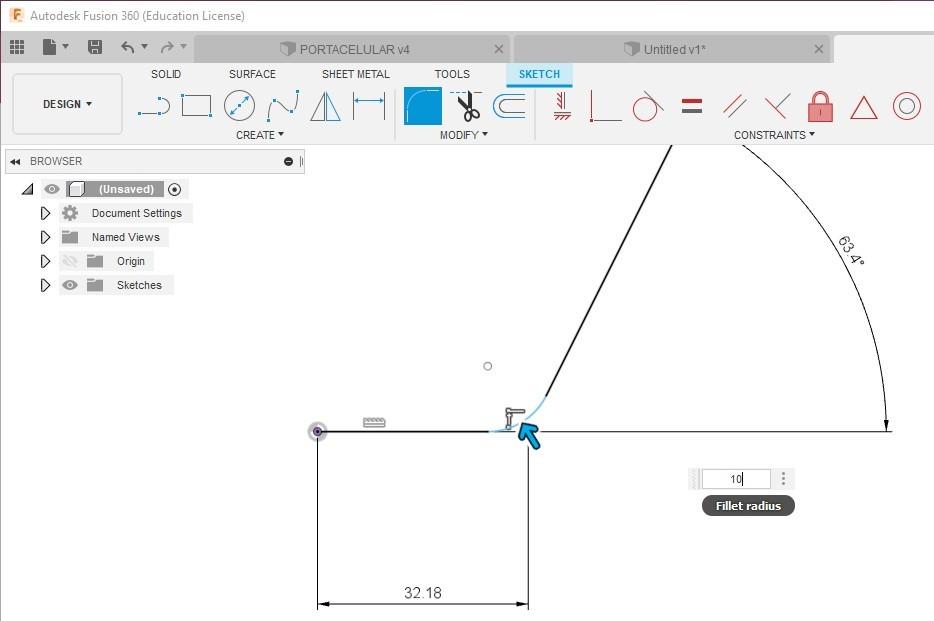This screenshot has width=934, height=621.
Task: Apply Fix/Unfix lock constraint
Action: pyautogui.click(x=820, y=107)
